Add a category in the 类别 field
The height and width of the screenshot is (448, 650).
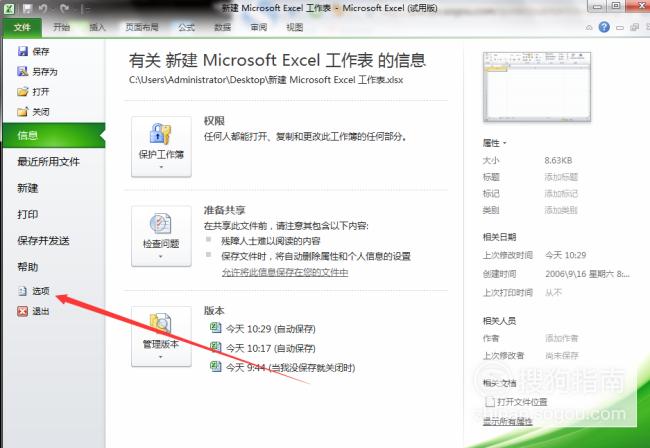click(561, 210)
